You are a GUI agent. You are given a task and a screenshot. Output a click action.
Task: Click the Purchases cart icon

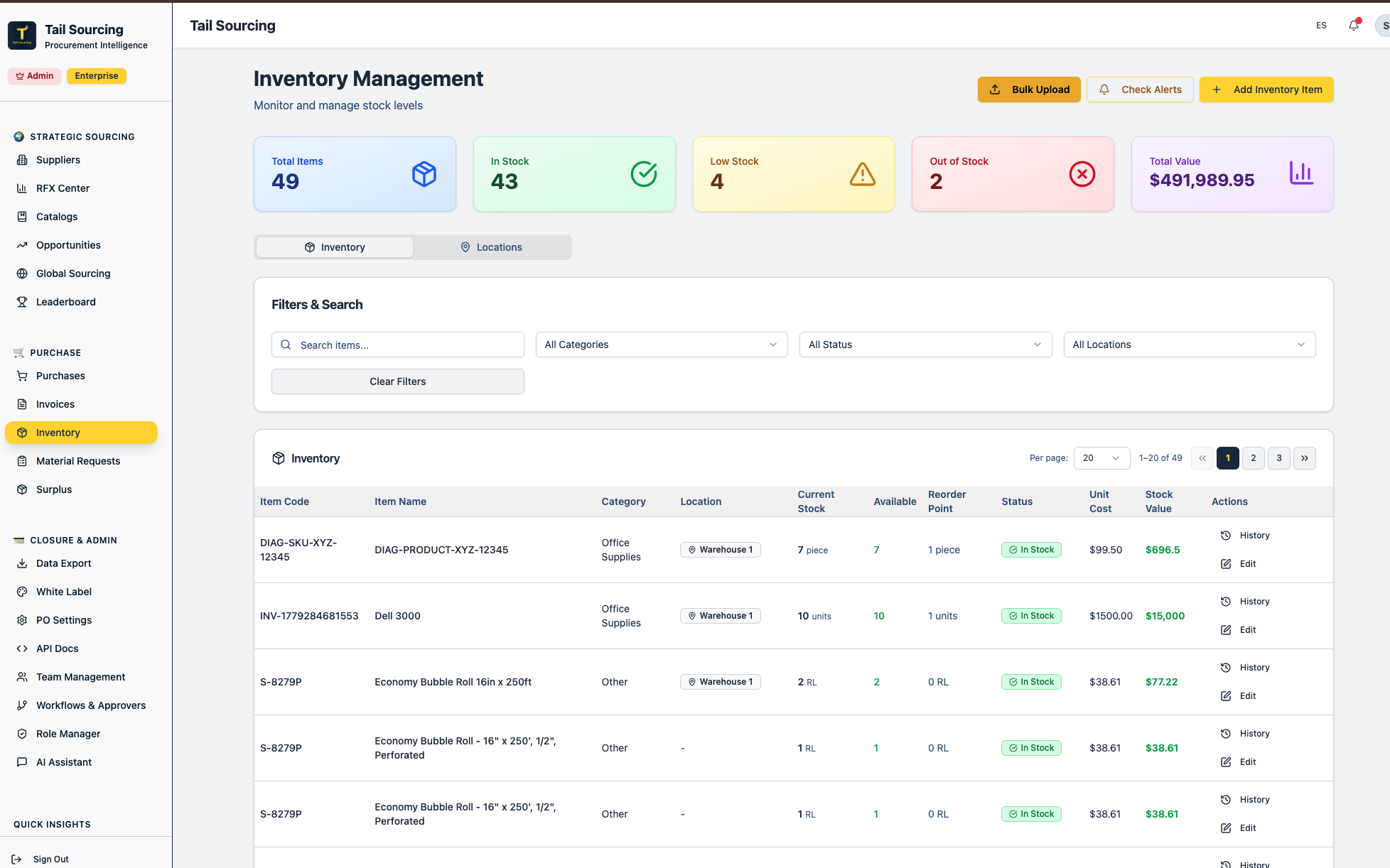tap(22, 376)
